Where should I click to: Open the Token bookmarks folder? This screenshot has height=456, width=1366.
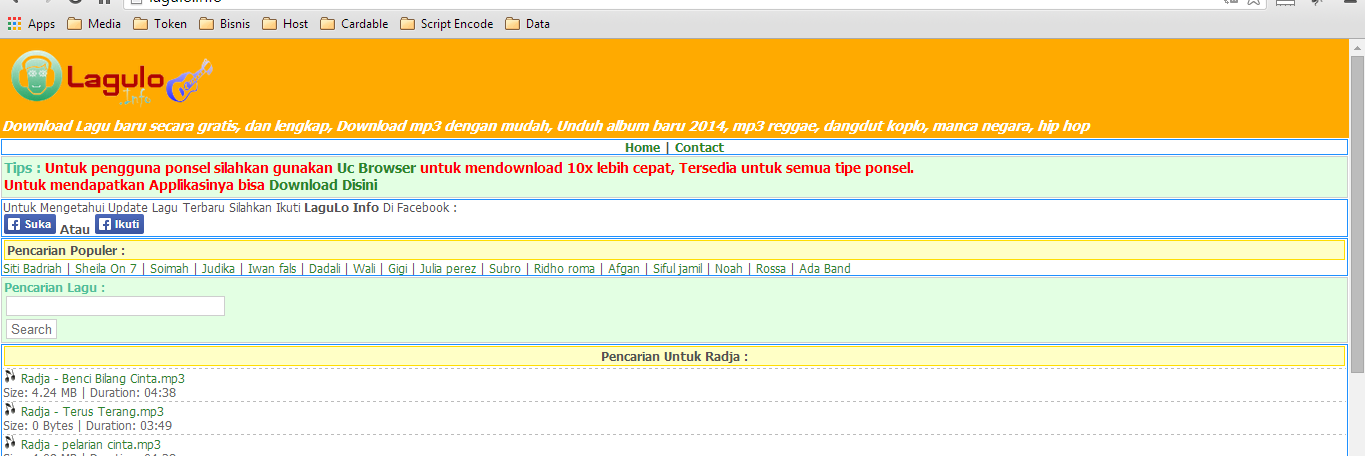(160, 24)
